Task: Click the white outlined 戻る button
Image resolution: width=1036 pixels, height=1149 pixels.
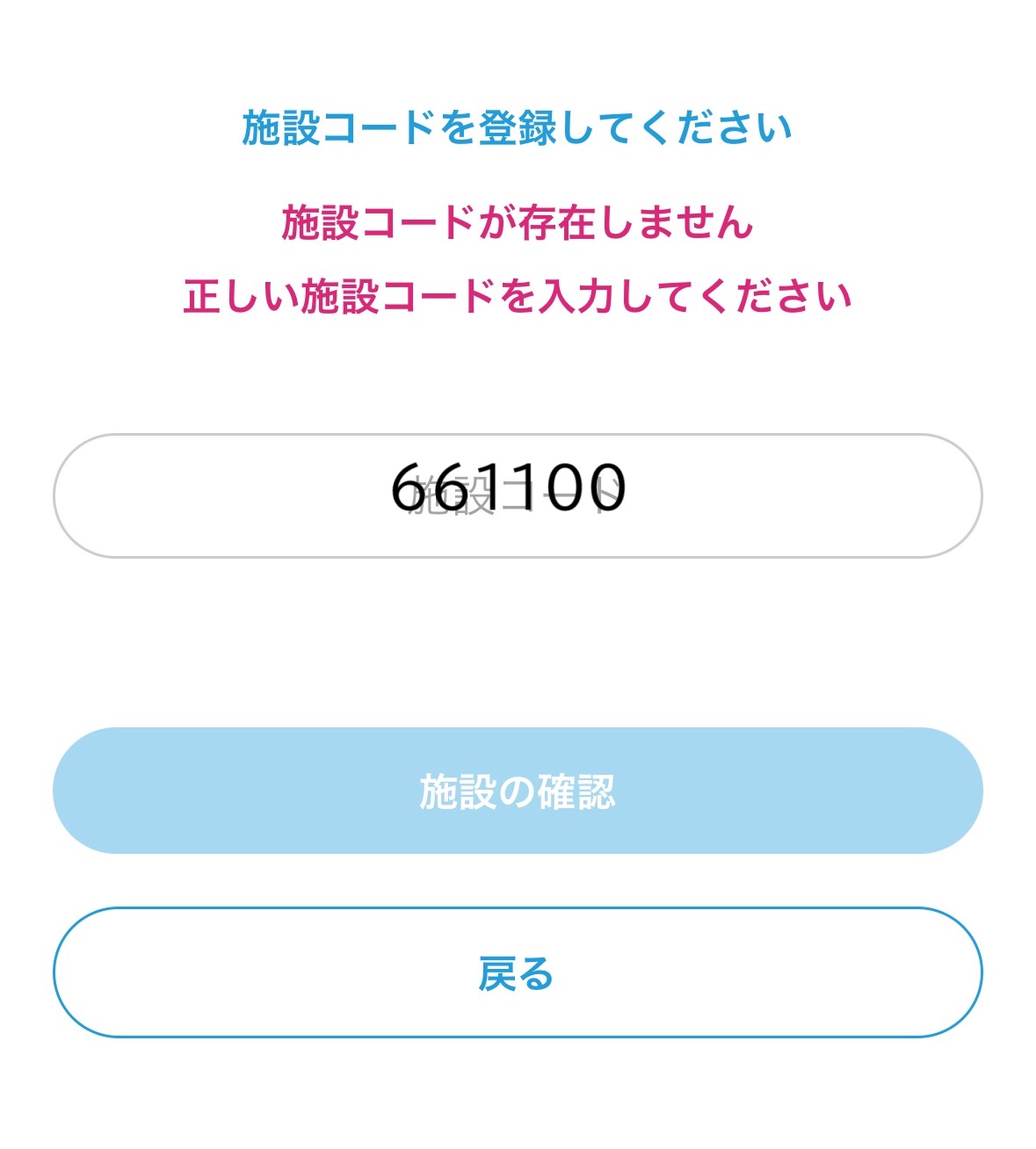Action: (517, 972)
